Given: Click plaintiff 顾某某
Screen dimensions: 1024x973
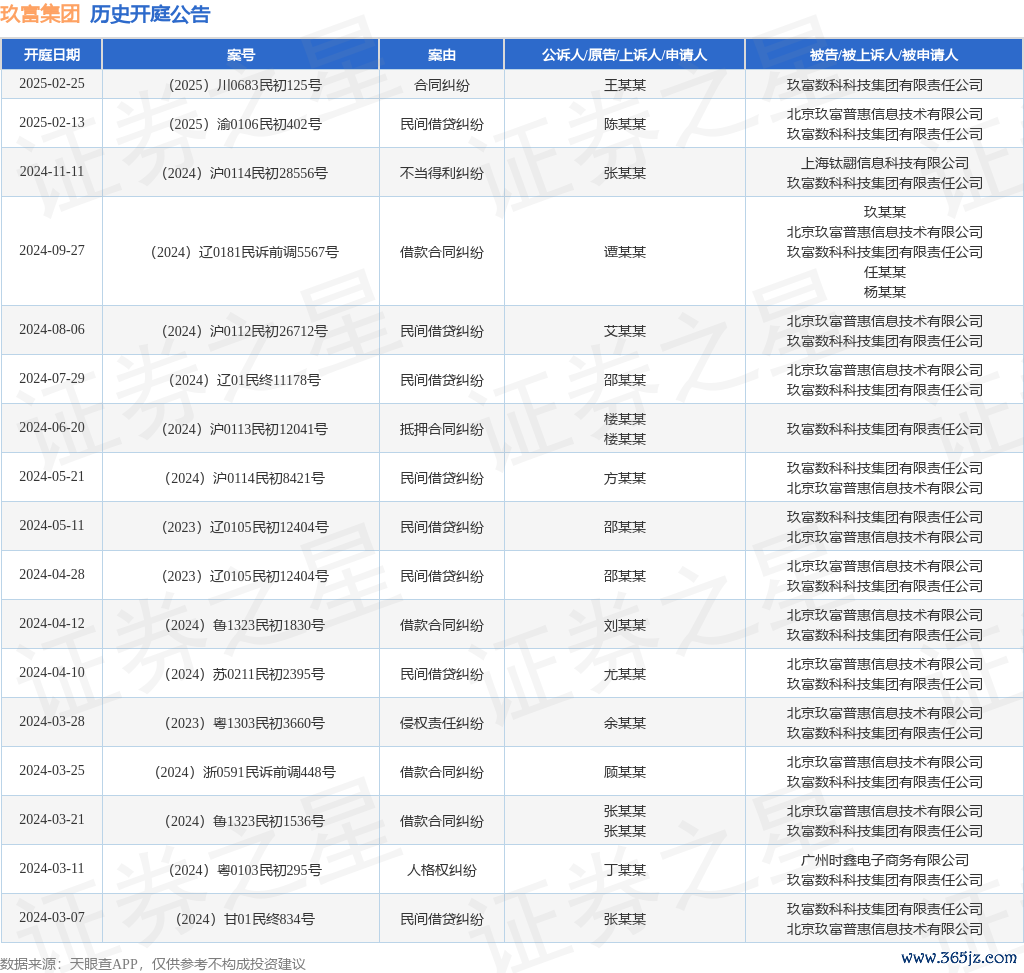Looking at the screenshot, I should (x=624, y=772).
